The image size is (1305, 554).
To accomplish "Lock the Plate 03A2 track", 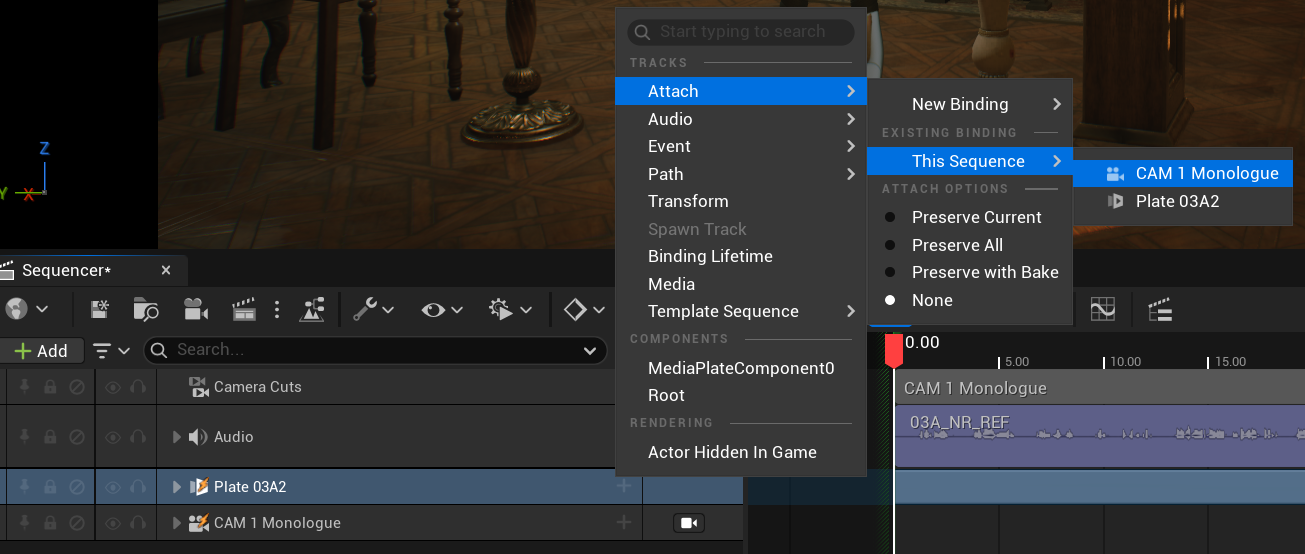I will coord(50,487).
